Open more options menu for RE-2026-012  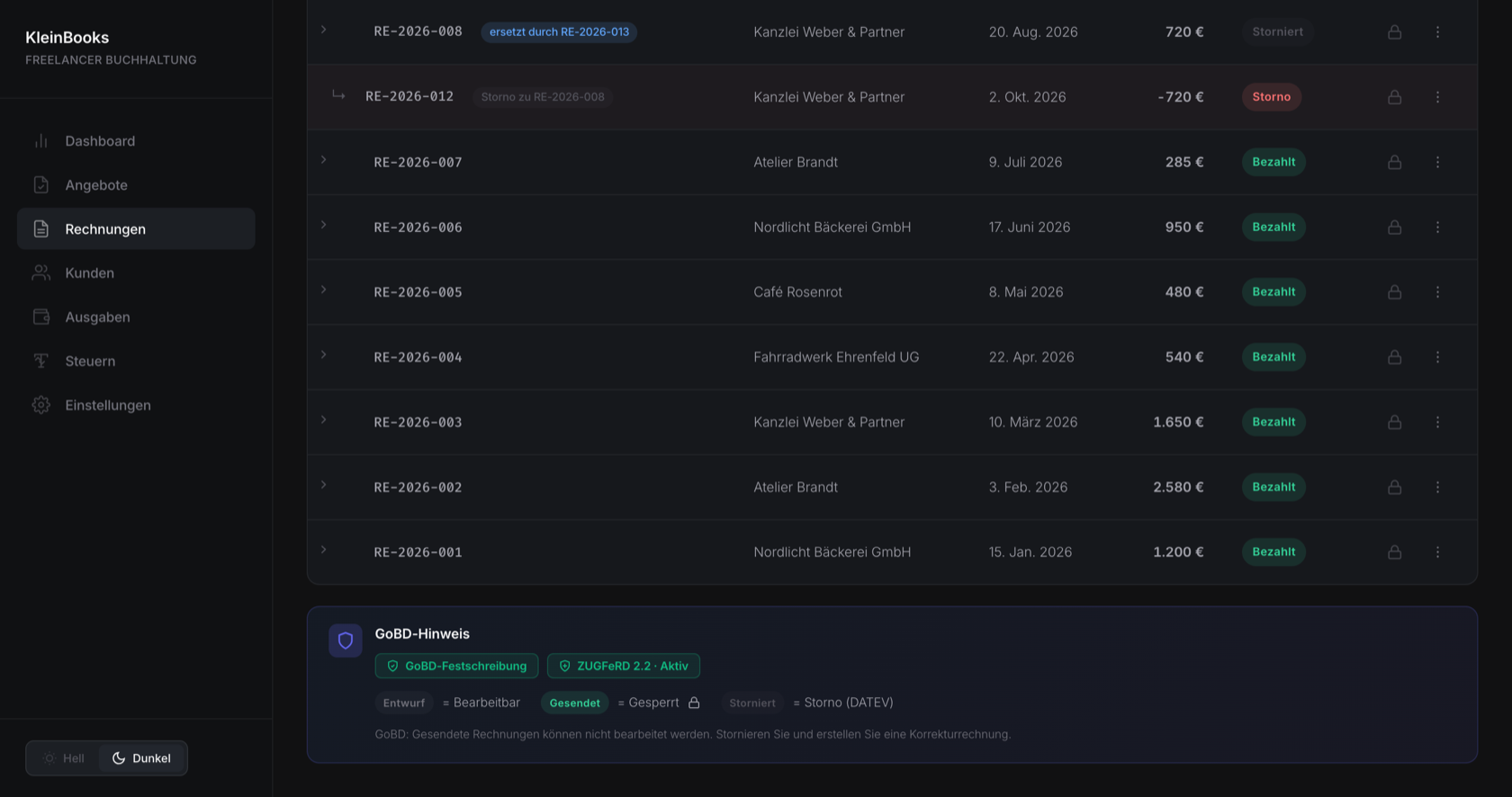click(x=1437, y=97)
